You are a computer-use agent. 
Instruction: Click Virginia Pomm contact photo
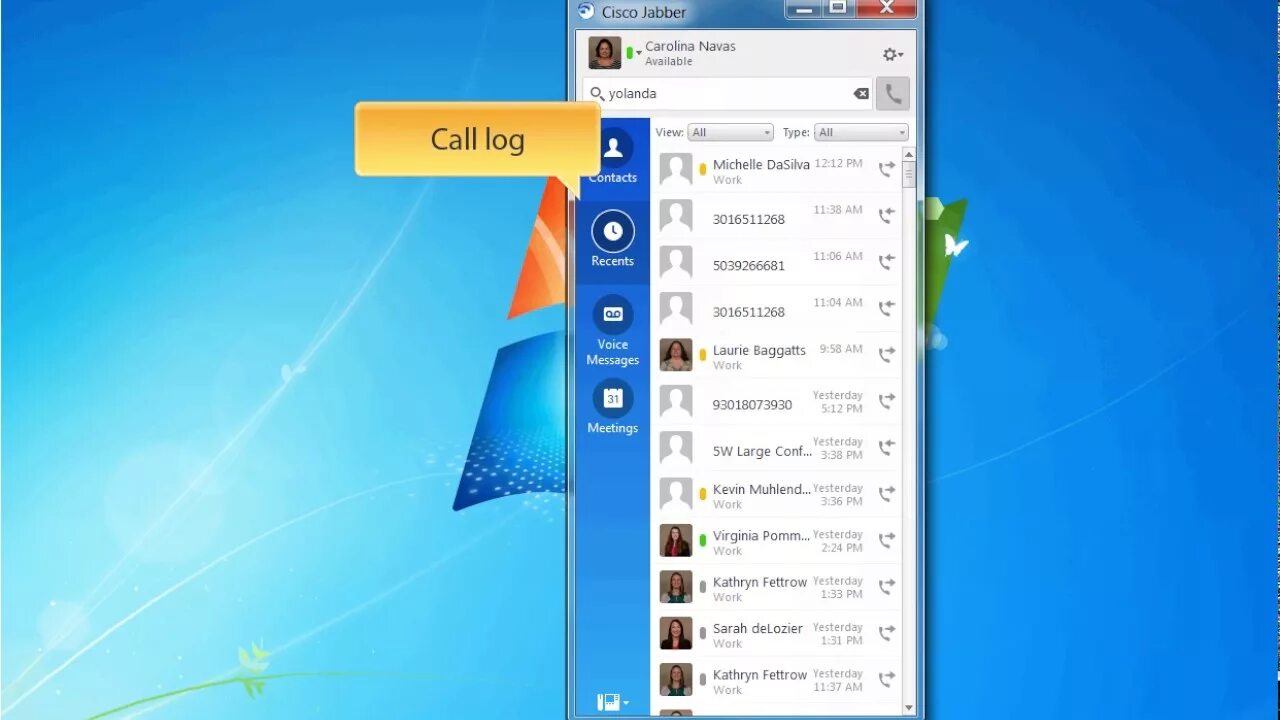[x=676, y=541]
